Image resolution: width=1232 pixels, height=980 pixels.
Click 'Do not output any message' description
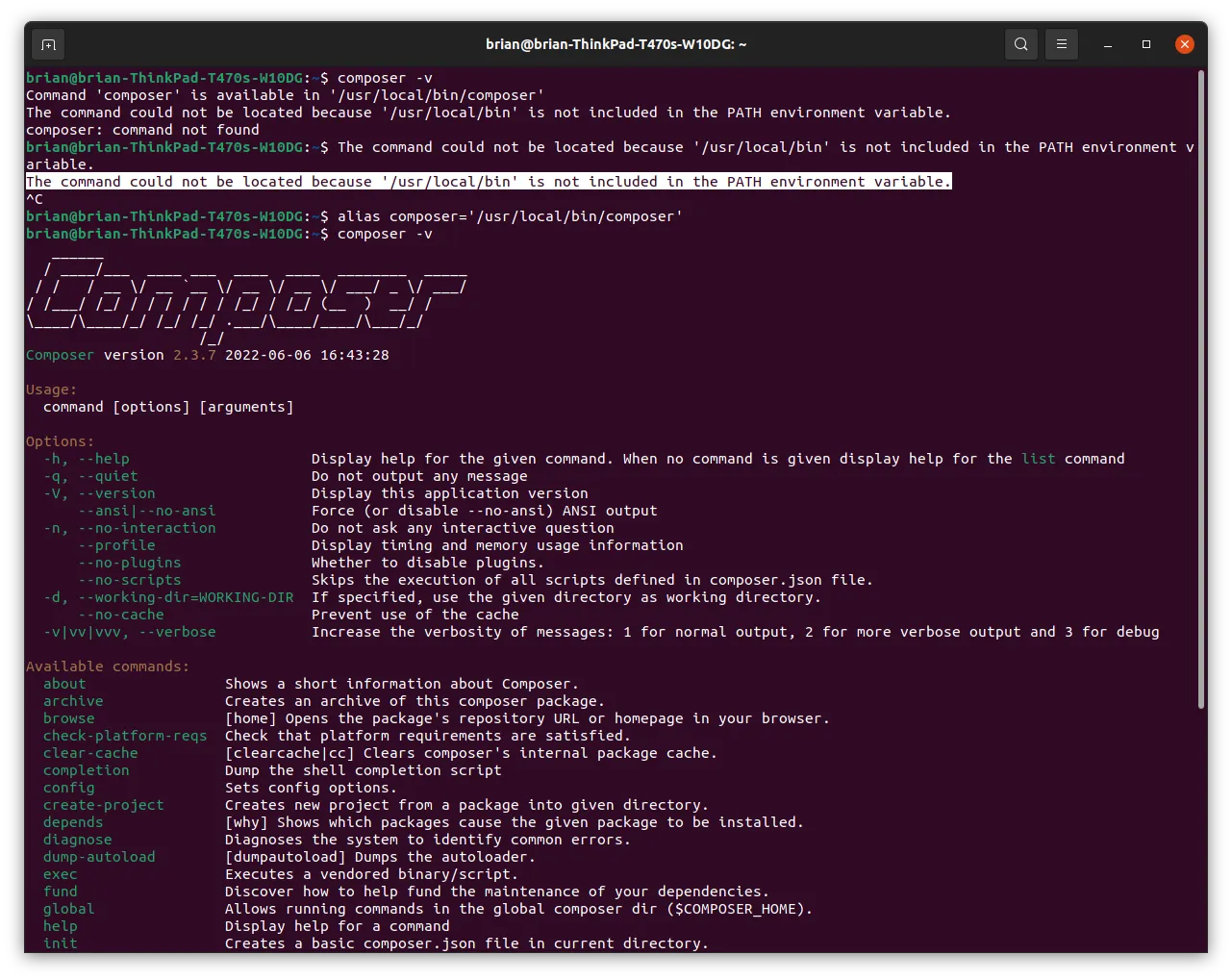419,476
